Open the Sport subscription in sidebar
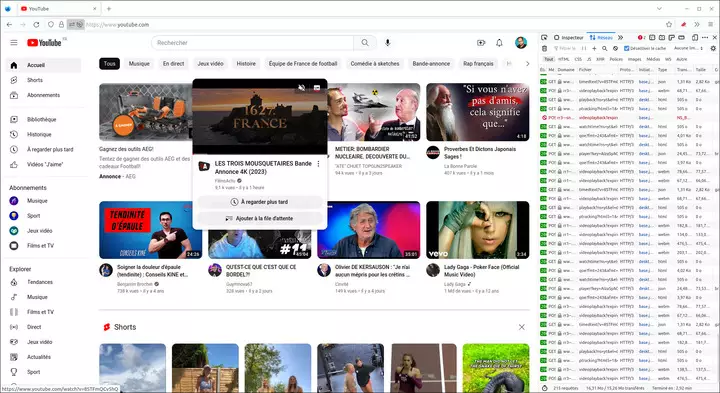 tap(34, 216)
